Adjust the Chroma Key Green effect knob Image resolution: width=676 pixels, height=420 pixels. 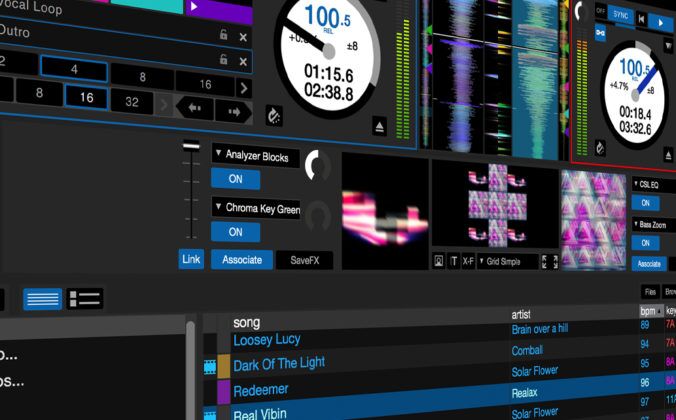tap(318, 216)
